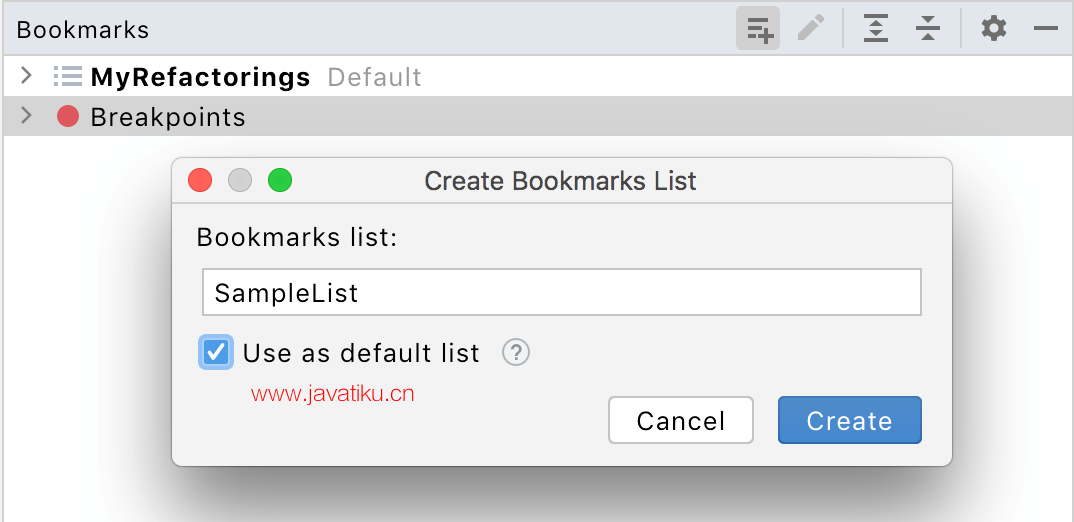Click the Create Bookmarks List toolbar icon
1074x522 pixels.
(x=758, y=29)
